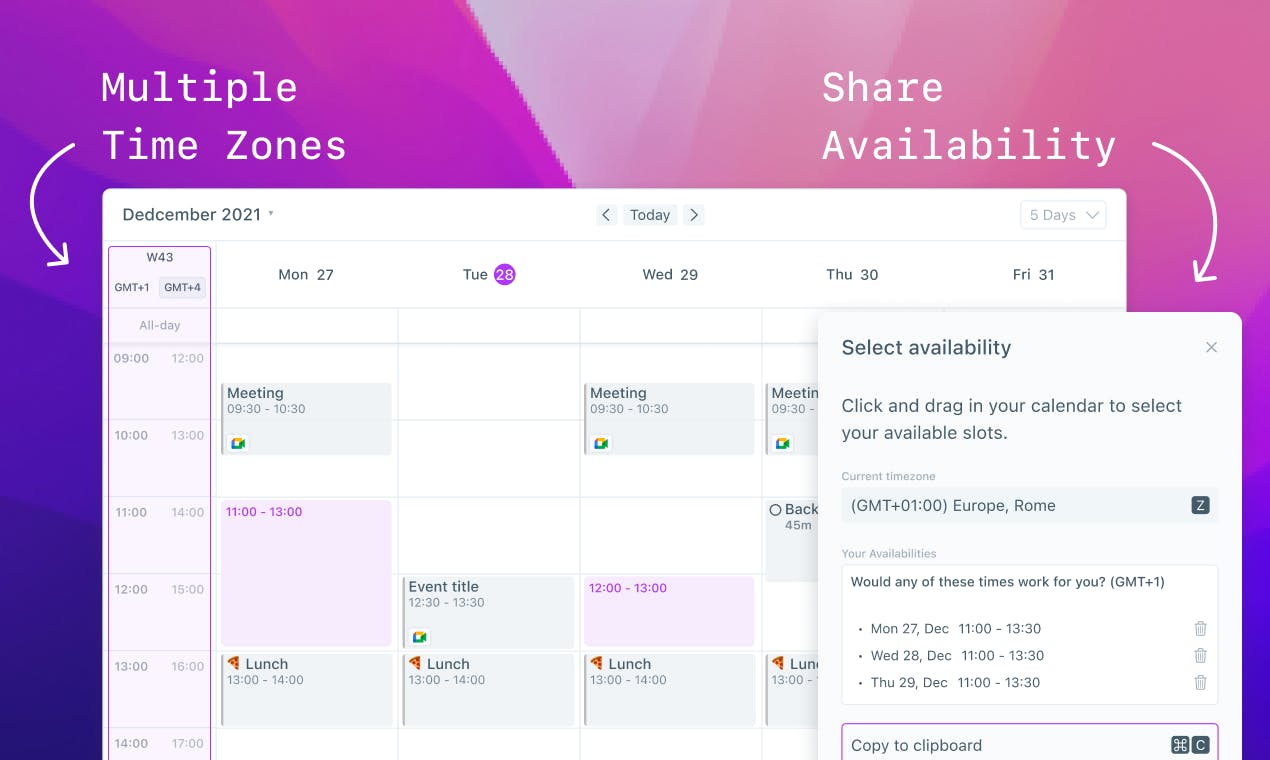The height and width of the screenshot is (760, 1270).
Task: Click the Mon 27, Dec 11:00 - 13:30 entry
Action: point(956,629)
